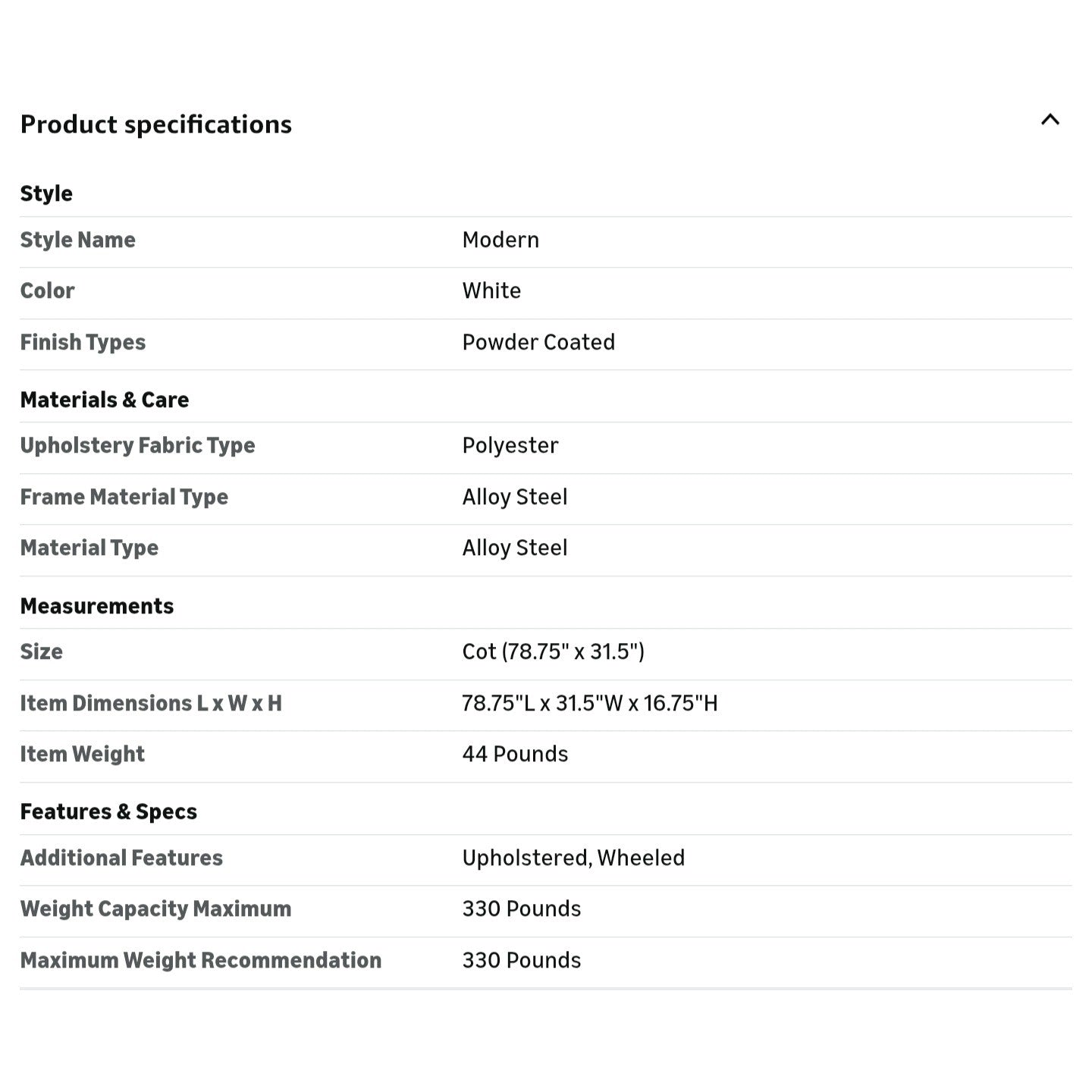Select the Weight Capacity Maximum label
1092x1092 pixels.
tap(155, 909)
